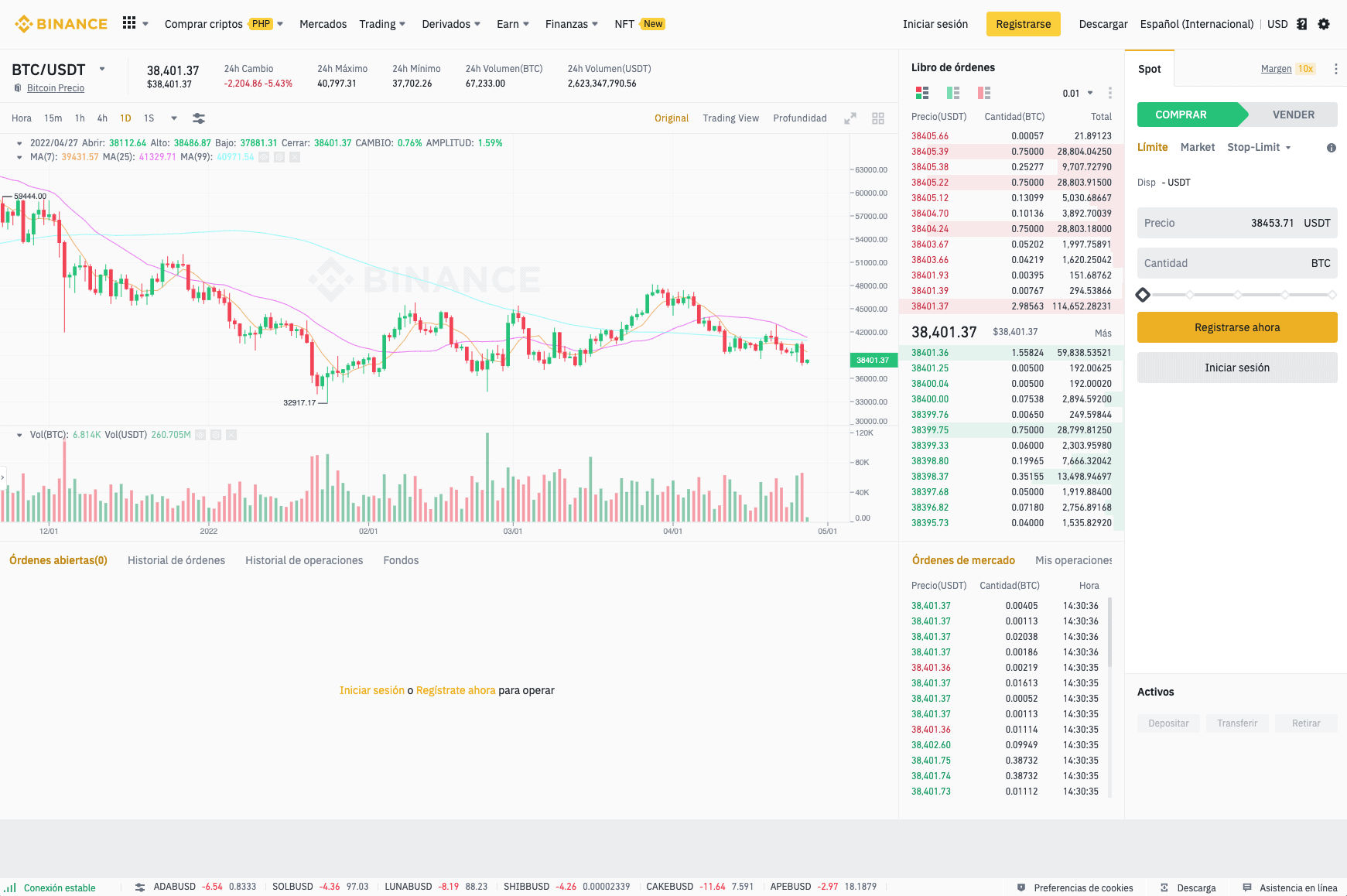
Task: Open the Fondos tab
Action: [401, 560]
